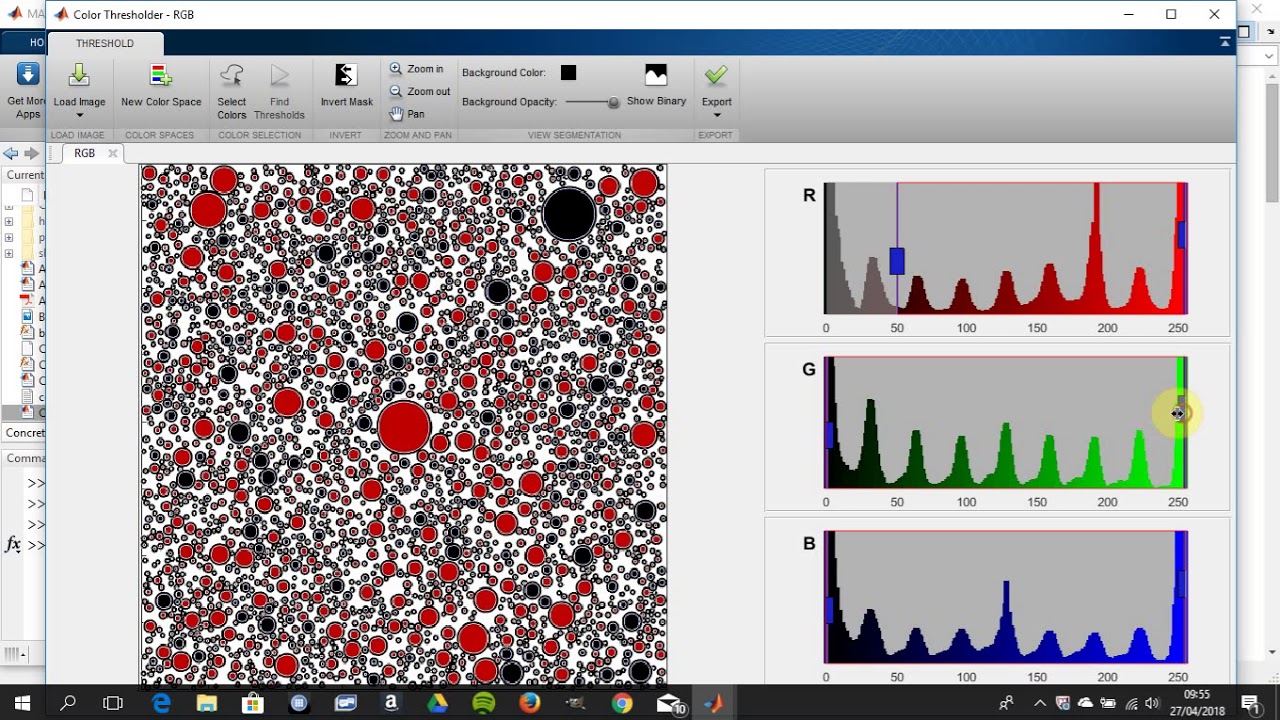Screen dimensions: 1280x720
Task: Open the Windows Start menu
Action: [22, 703]
